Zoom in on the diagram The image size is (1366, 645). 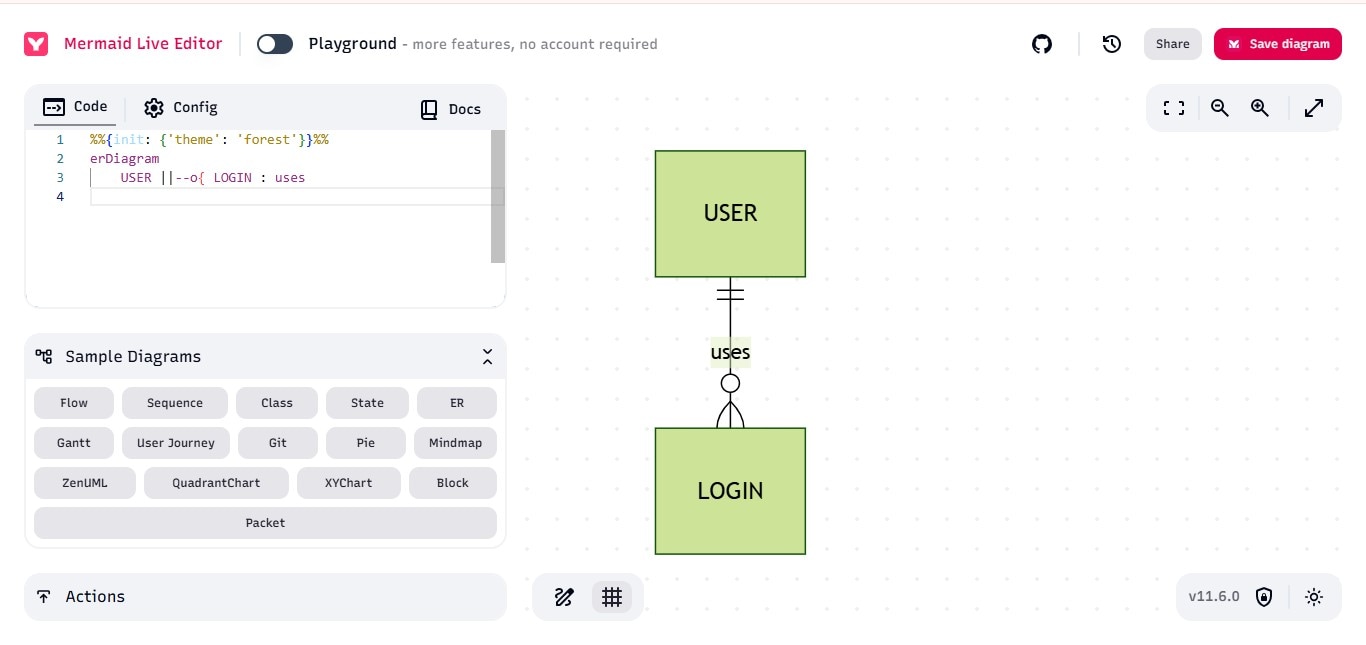click(x=1260, y=109)
